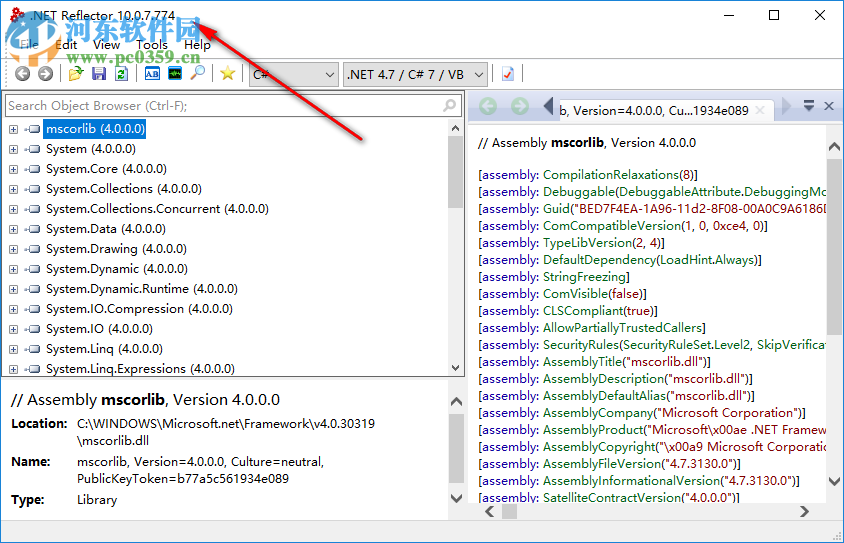The image size is (844, 543).
Task: Click the ComCompatibleVersion attribute link
Action: (612, 226)
